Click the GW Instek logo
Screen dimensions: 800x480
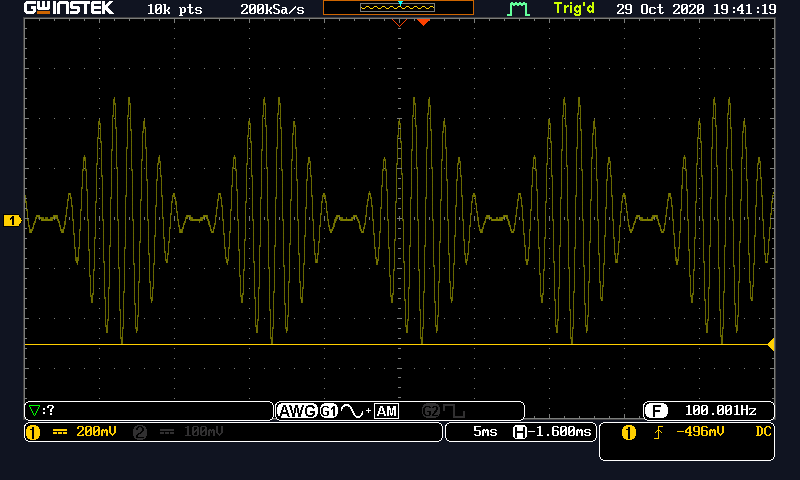click(x=69, y=8)
